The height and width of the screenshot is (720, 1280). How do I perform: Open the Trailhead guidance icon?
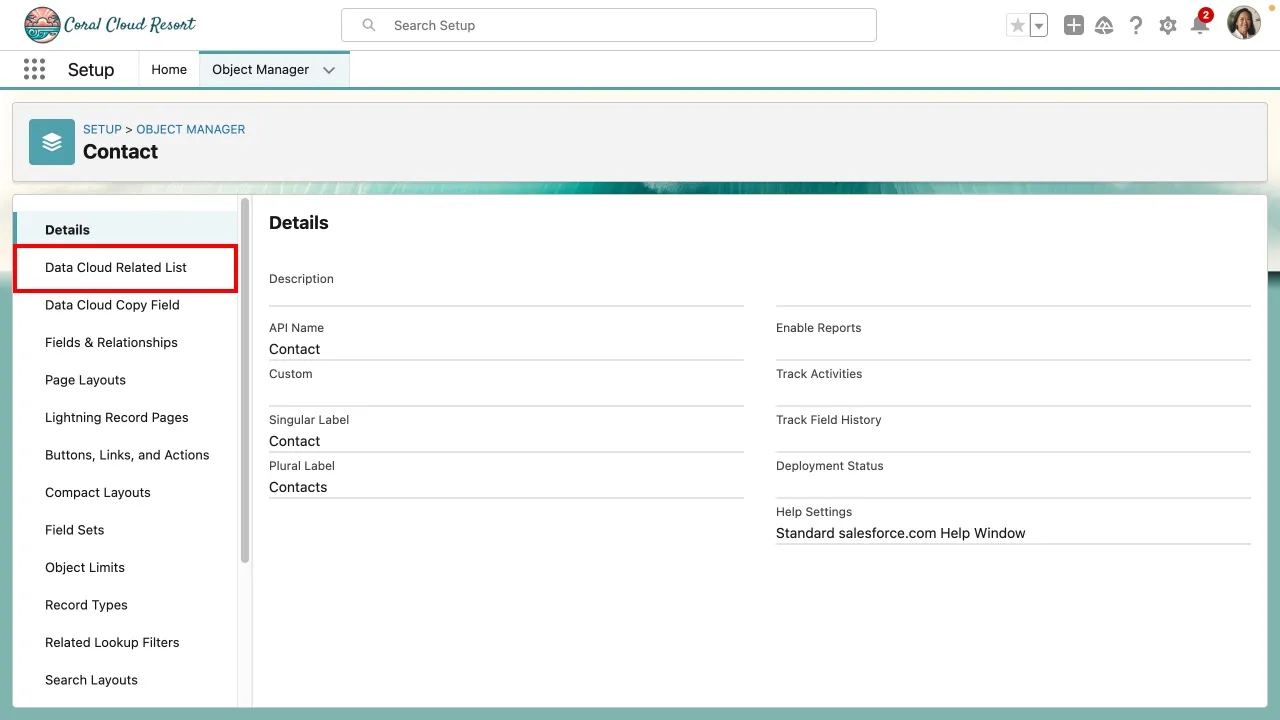tap(1104, 26)
